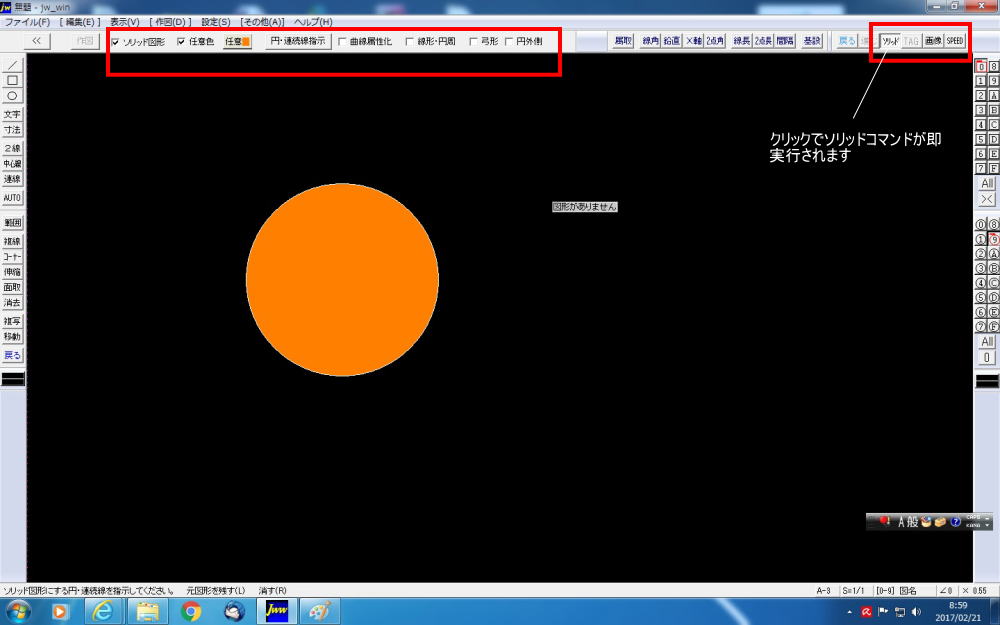Screen dimensions: 1000x625
Task: Select the 範囲 range selection tool
Action: tap(12, 222)
